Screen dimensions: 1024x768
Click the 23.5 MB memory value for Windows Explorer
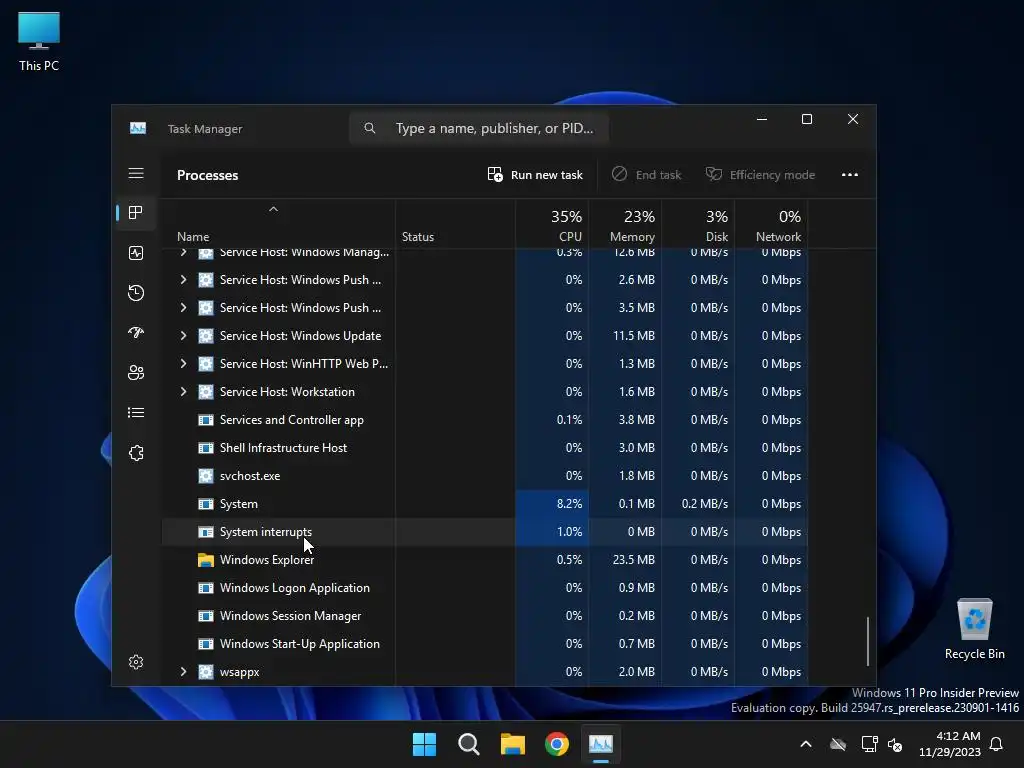633,560
